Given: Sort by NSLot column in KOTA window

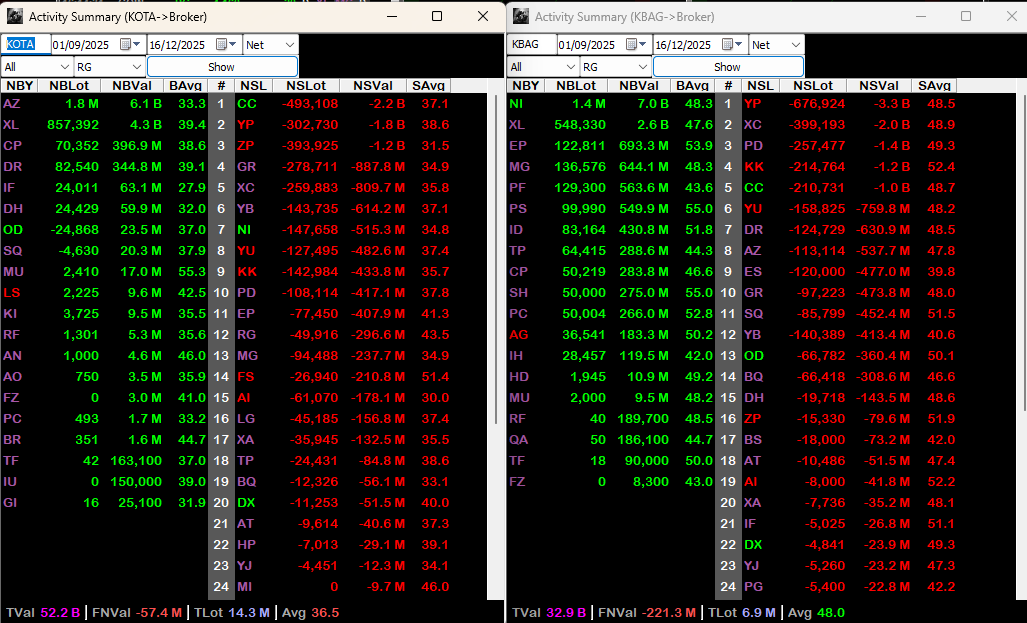Looking at the screenshot, I should (306, 86).
